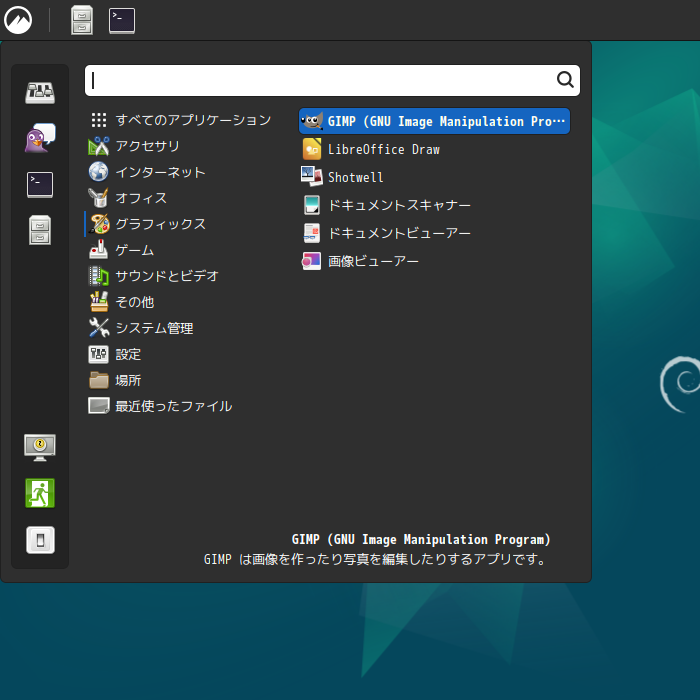This screenshot has width=700, height=700.
Task: Click the lock screen monitor icon in sidebar
Action: point(40,446)
